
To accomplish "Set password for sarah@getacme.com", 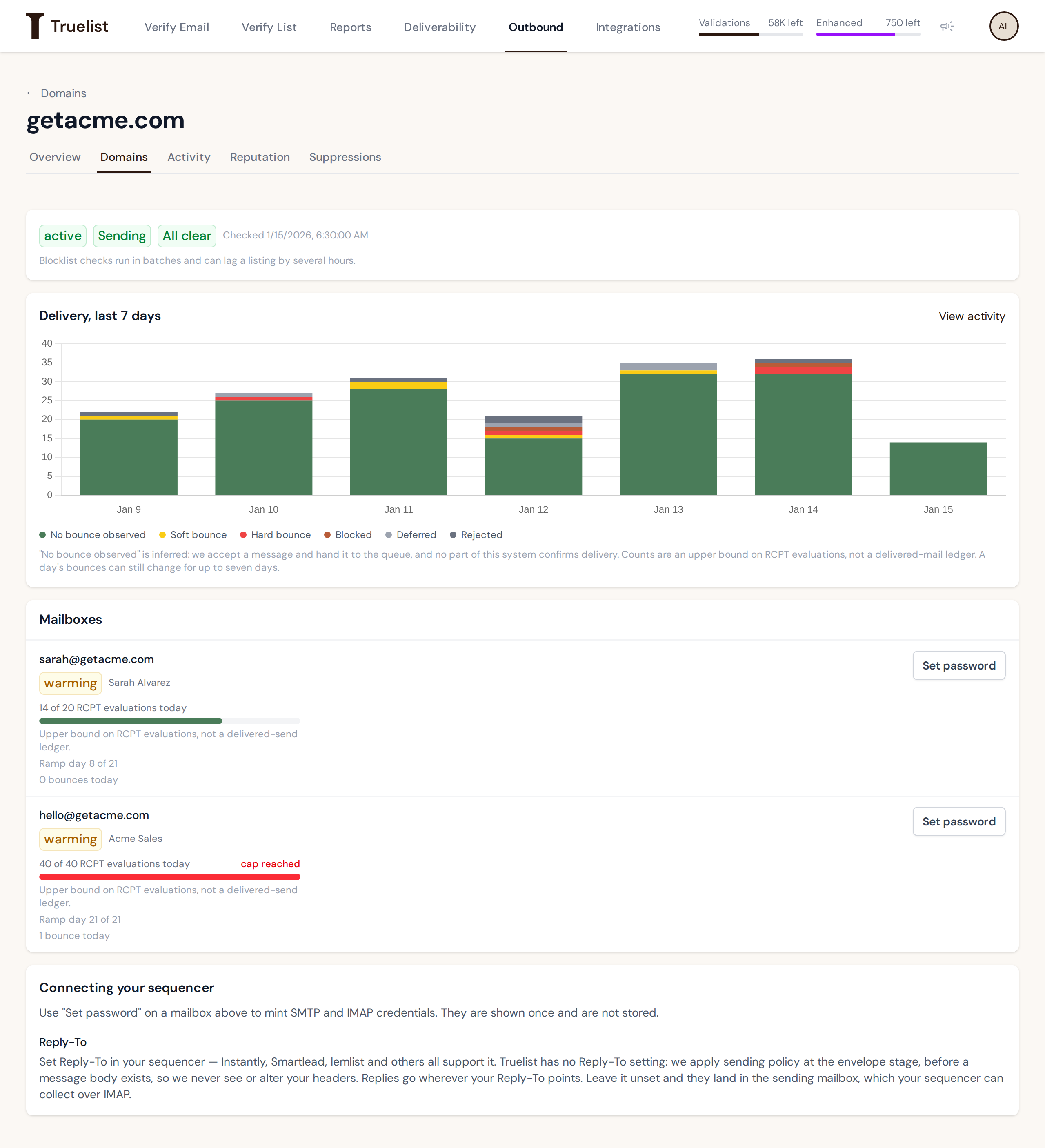I will point(958,665).
